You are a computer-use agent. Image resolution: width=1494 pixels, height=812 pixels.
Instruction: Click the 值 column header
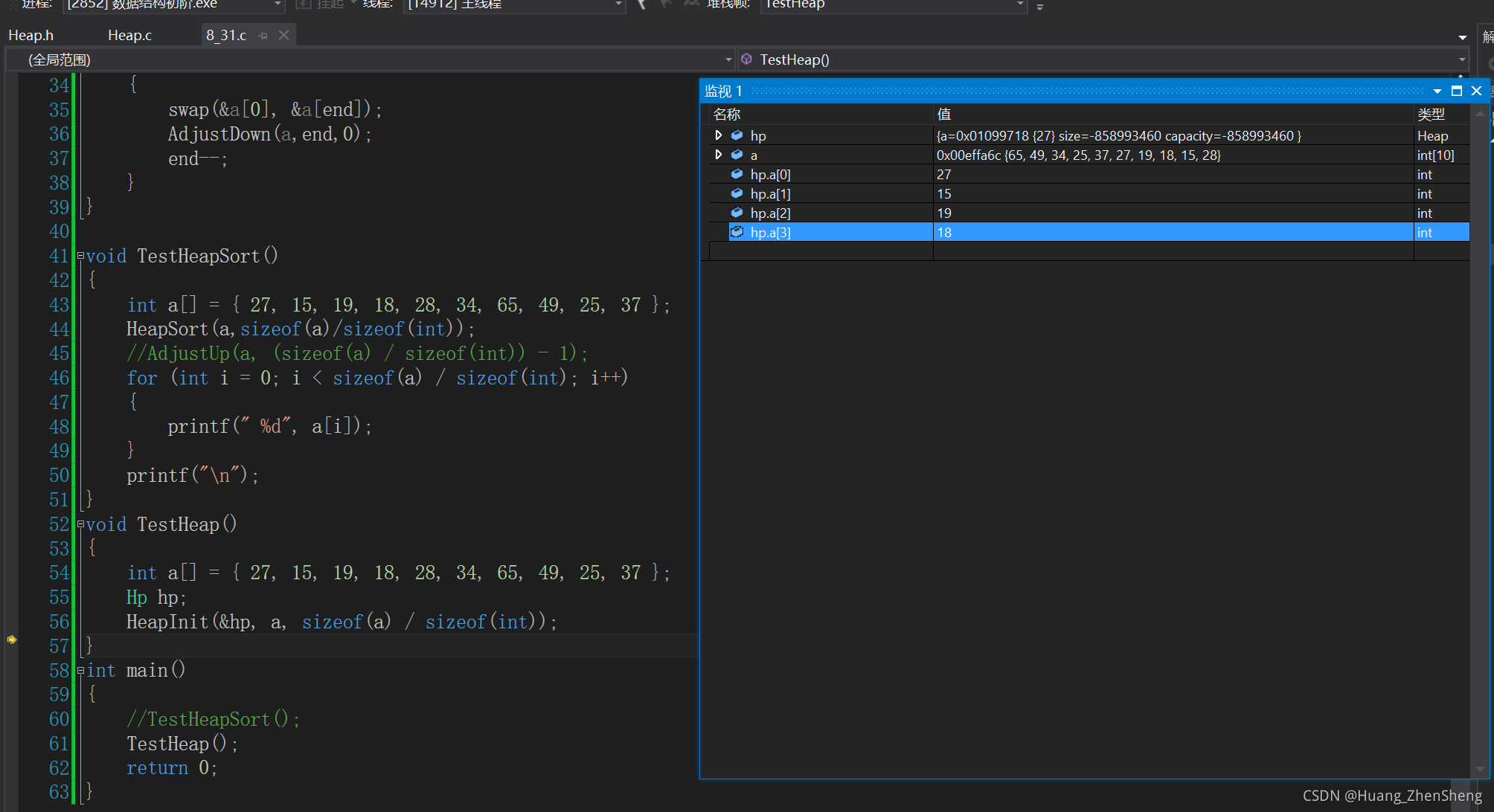tap(944, 115)
